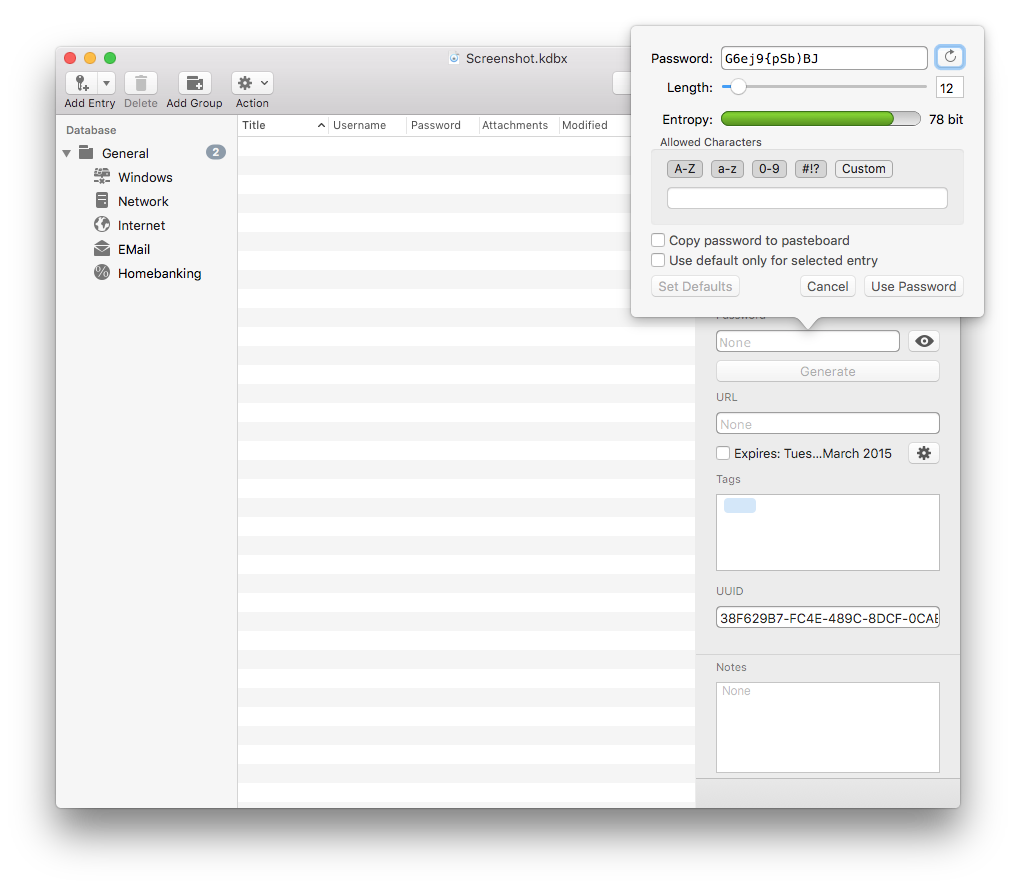Screen dimensions: 1016x888
Task: Open the Action gear dropdown menu
Action: point(252,84)
